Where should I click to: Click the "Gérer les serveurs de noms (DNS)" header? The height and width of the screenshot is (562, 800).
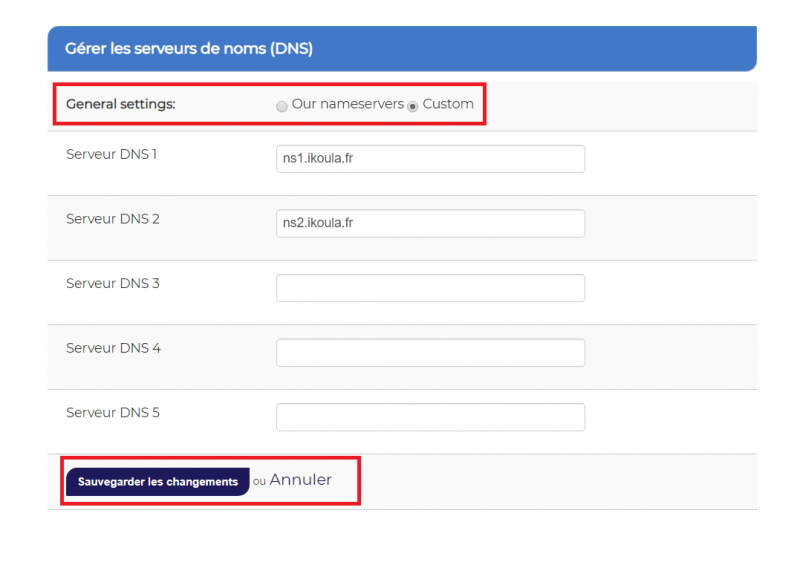click(x=402, y=48)
